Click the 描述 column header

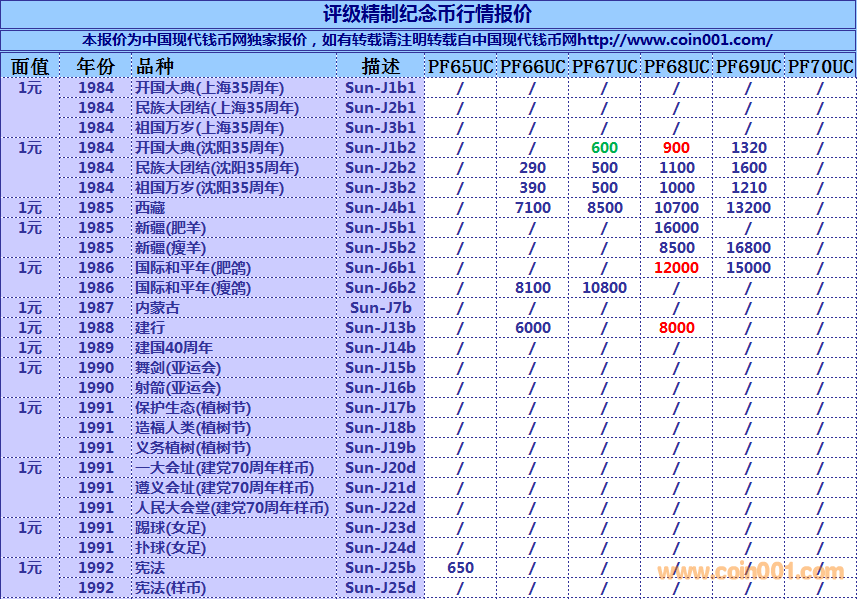381,66
